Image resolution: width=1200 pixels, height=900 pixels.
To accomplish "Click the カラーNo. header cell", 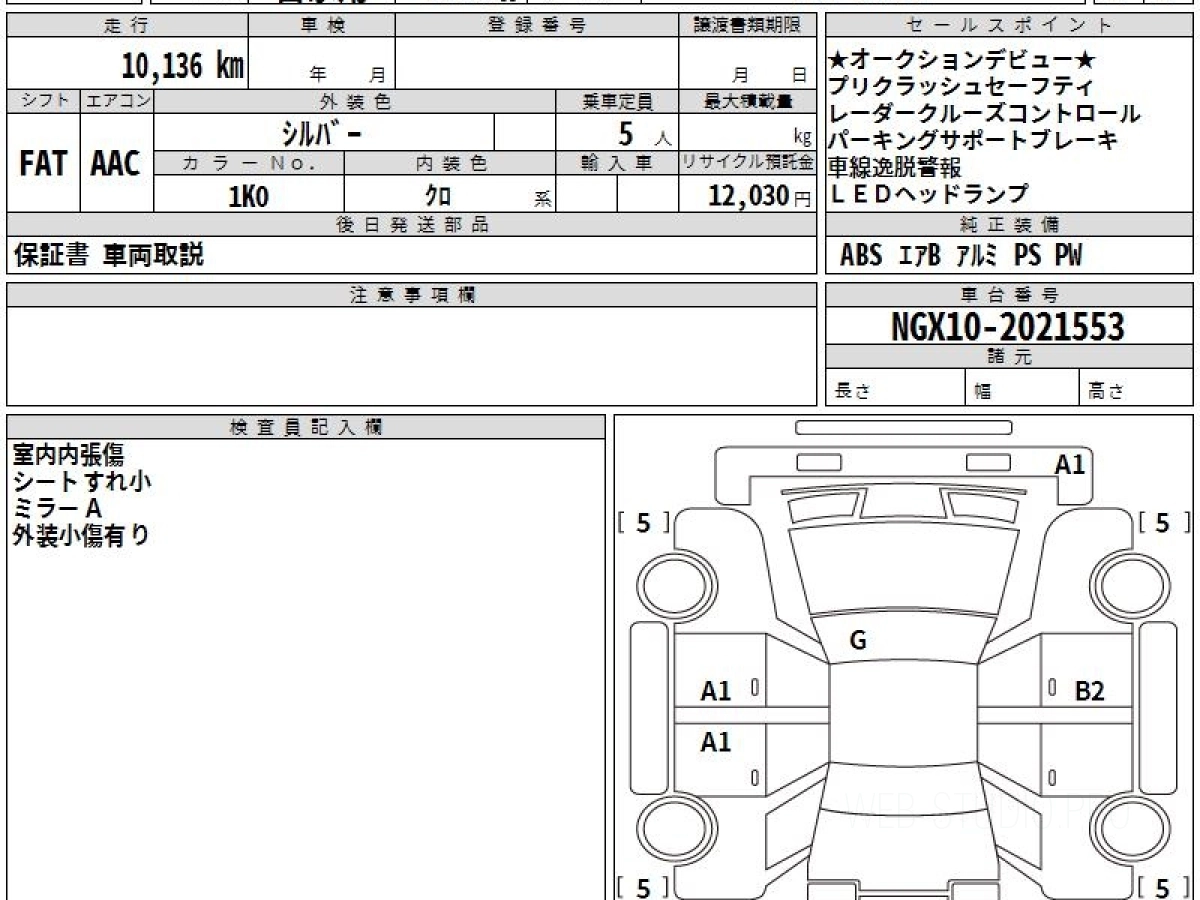I will (x=249, y=163).
